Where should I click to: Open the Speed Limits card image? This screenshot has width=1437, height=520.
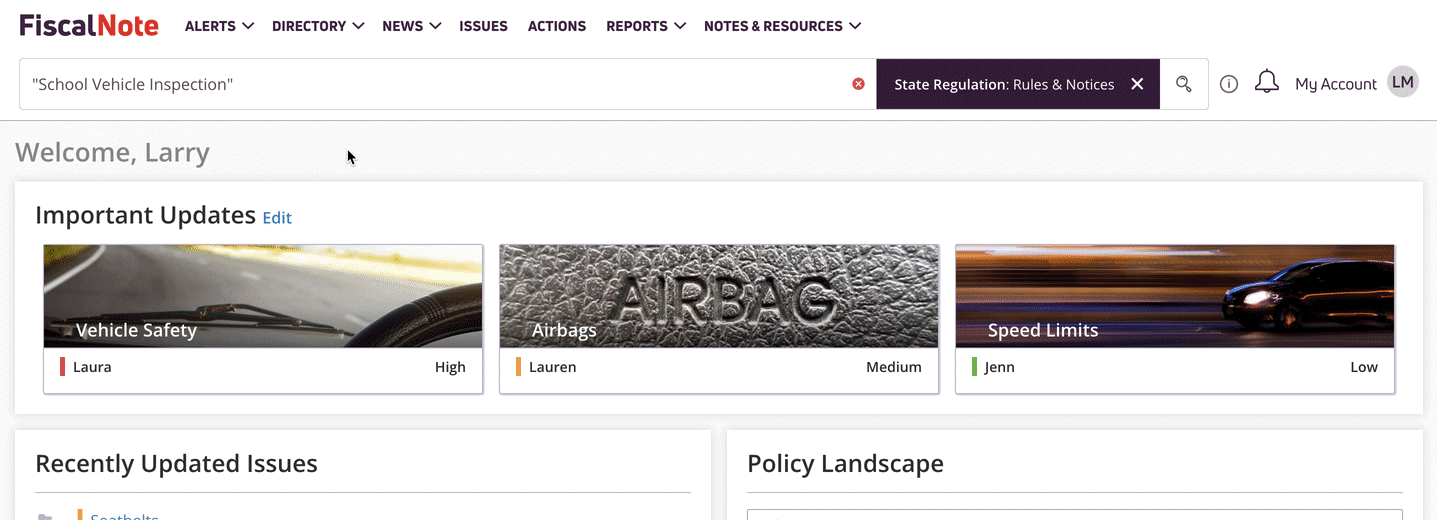click(x=1175, y=296)
